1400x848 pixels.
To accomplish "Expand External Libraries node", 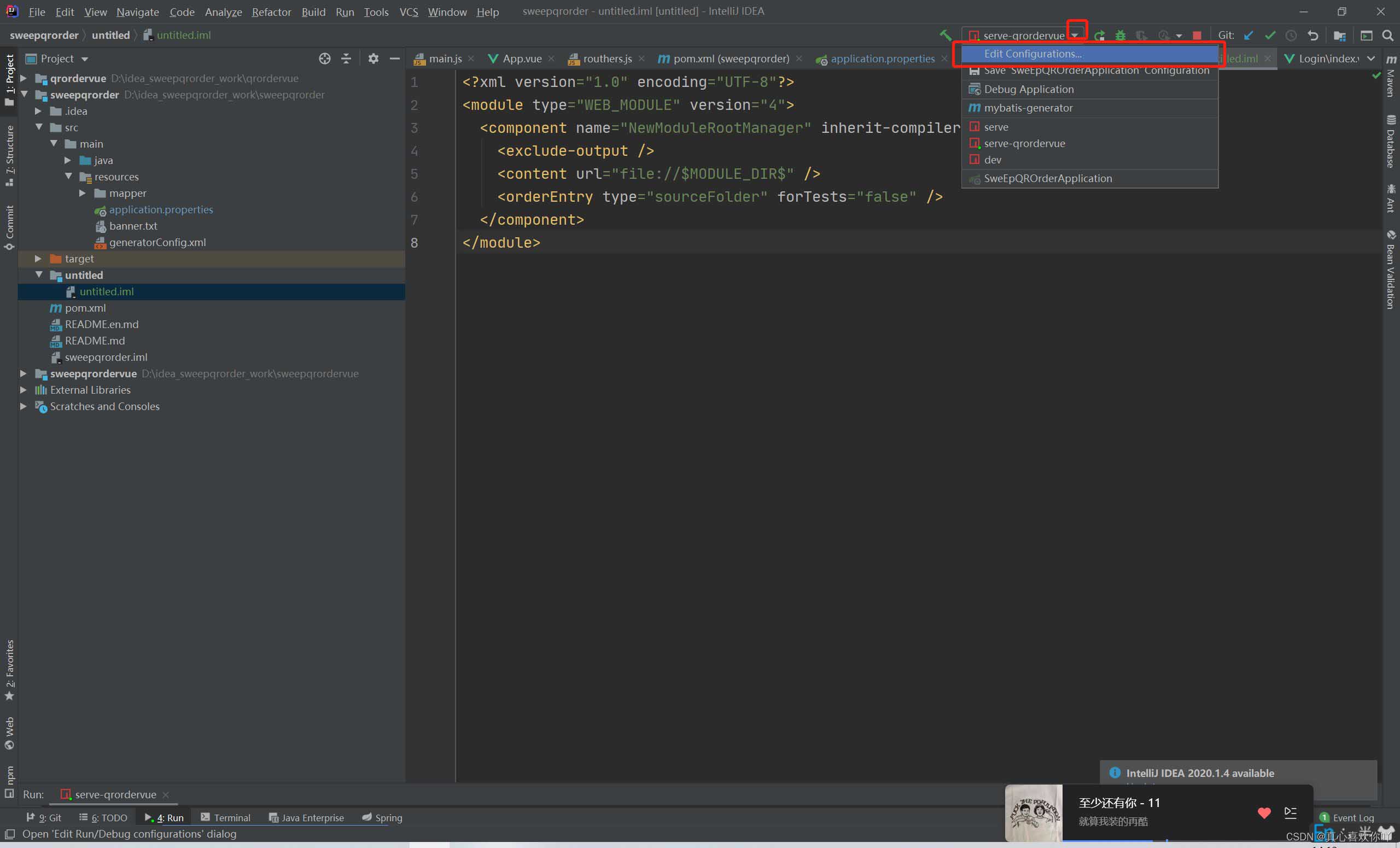I will point(24,390).
